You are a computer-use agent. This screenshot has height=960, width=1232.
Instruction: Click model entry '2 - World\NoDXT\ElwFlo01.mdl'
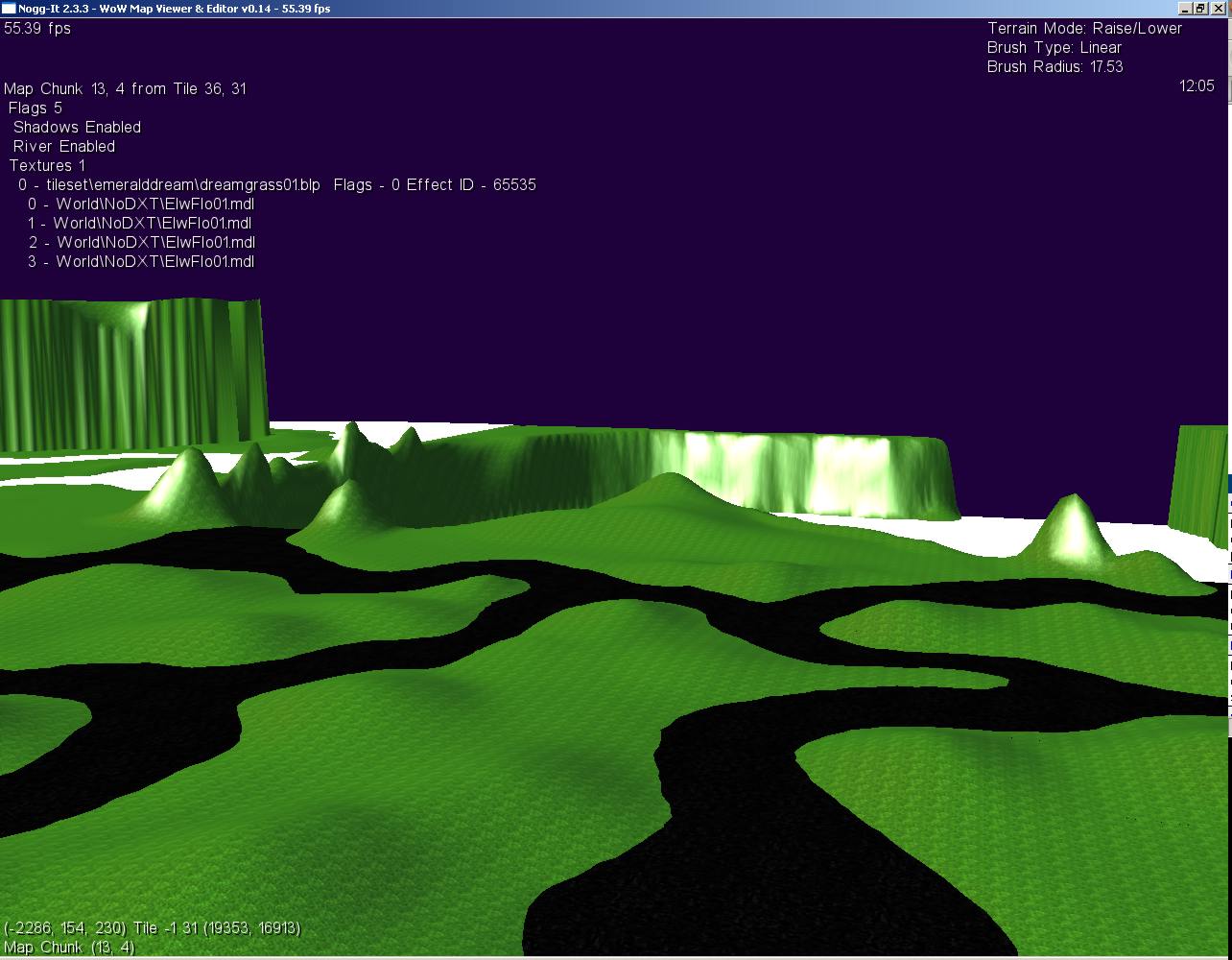click(141, 242)
